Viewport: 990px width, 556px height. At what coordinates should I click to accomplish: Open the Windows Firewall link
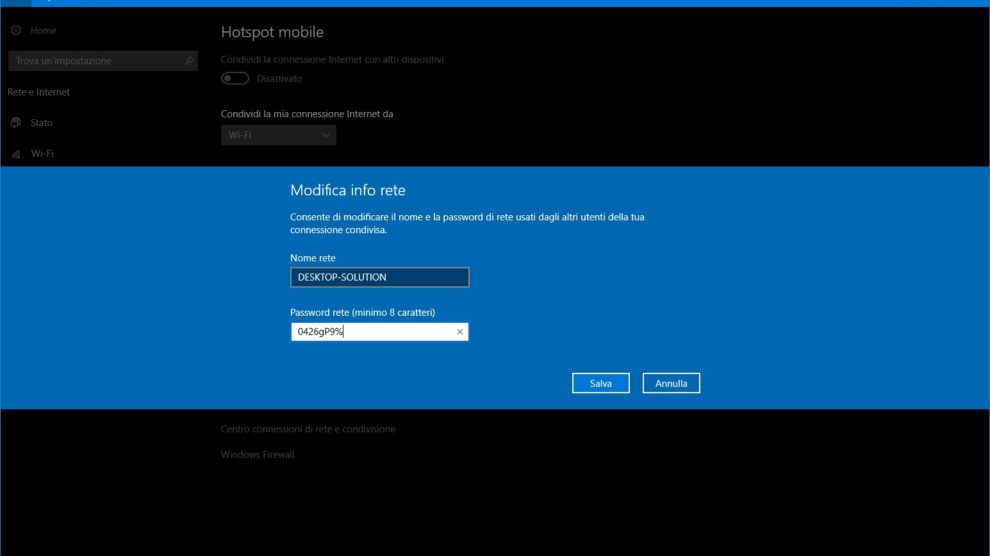(x=258, y=455)
